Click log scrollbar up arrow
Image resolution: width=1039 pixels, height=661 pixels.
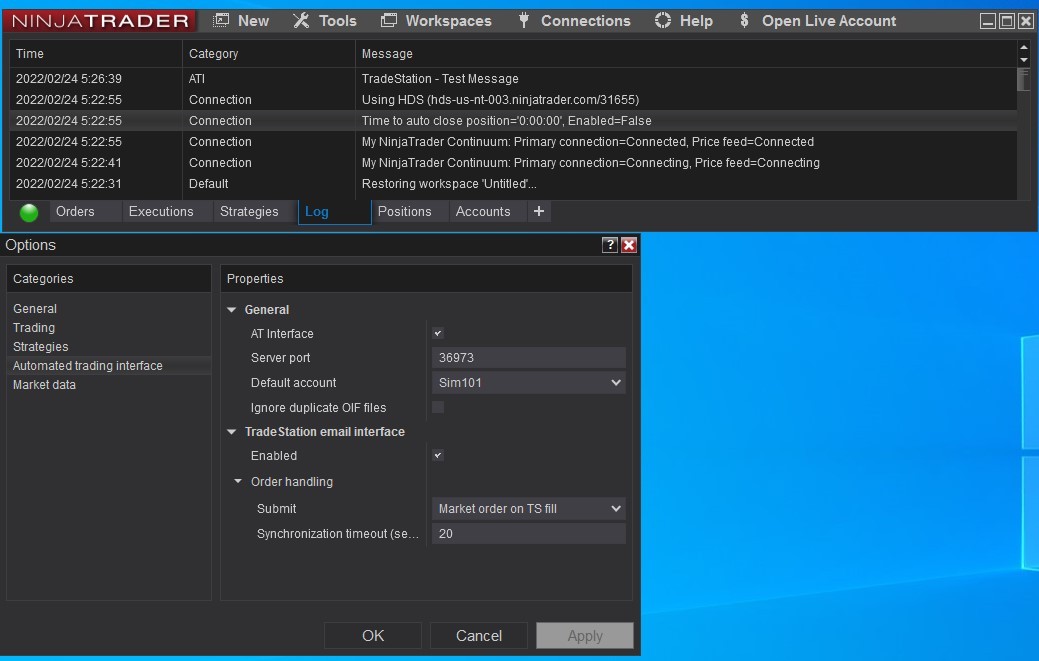click(x=1024, y=47)
